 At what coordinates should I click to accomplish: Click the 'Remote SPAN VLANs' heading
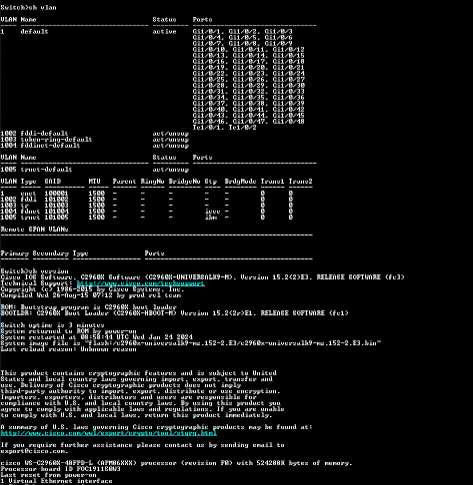click(x=34, y=229)
